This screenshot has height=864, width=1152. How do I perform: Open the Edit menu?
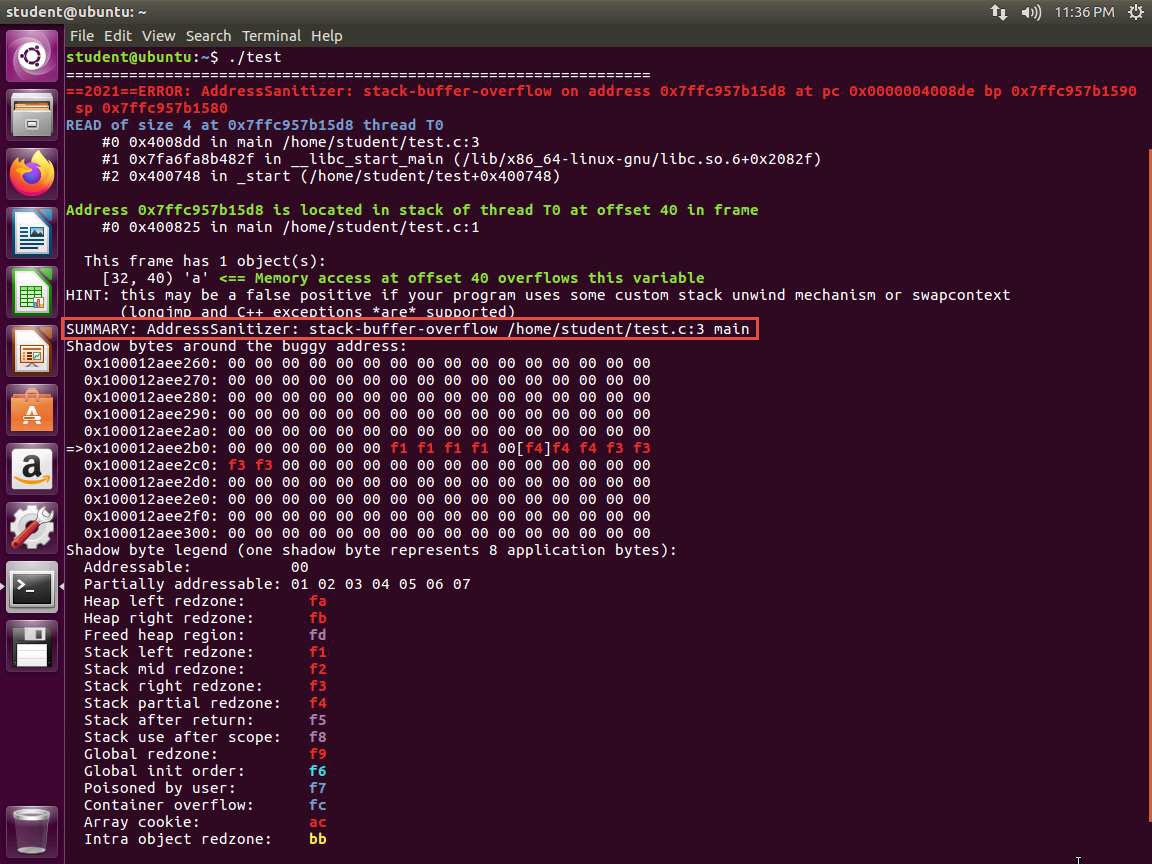tap(118, 36)
